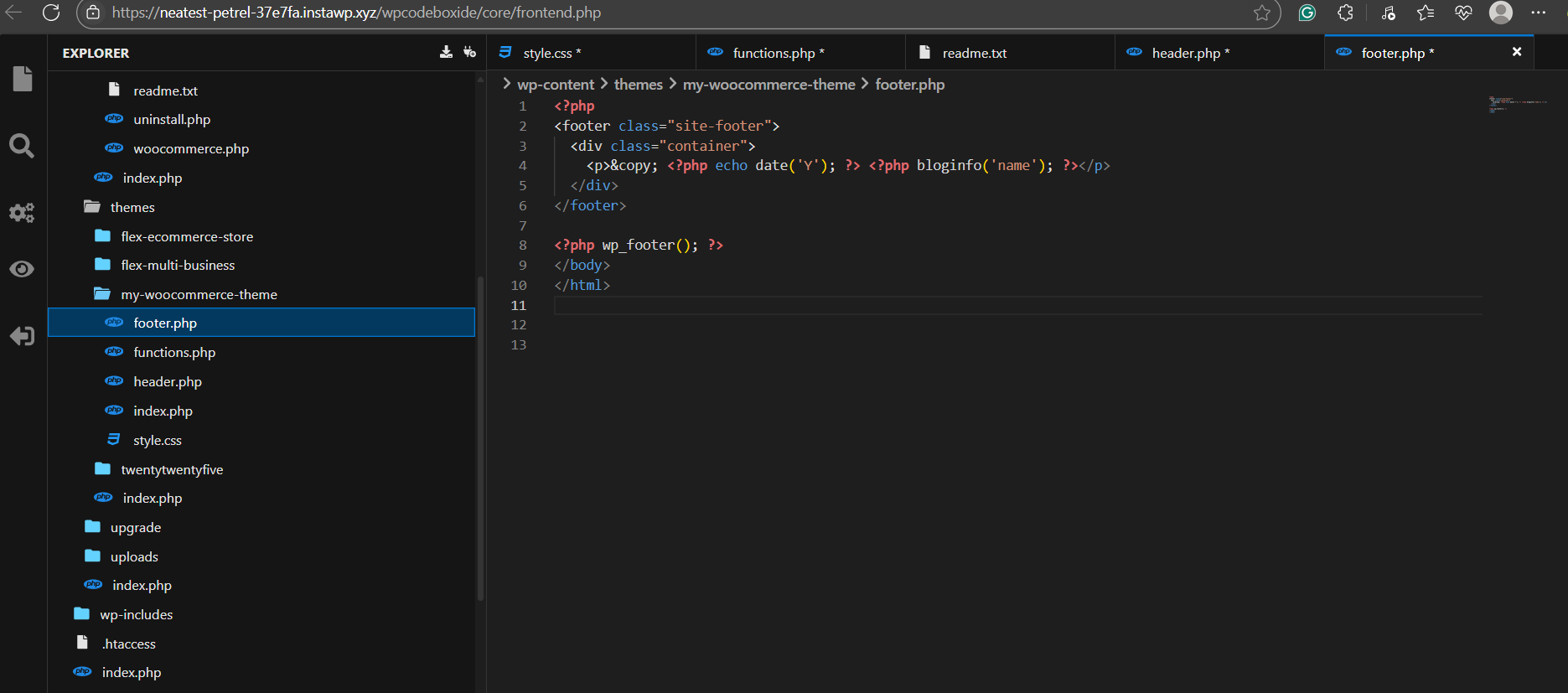Open browser extensions puzzle icon
The width and height of the screenshot is (1568, 693).
pos(1346,13)
